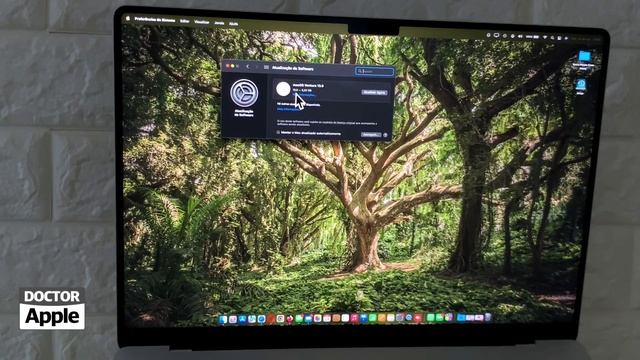
Task: Show all preferences grid icon
Action: pyautogui.click(x=266, y=67)
